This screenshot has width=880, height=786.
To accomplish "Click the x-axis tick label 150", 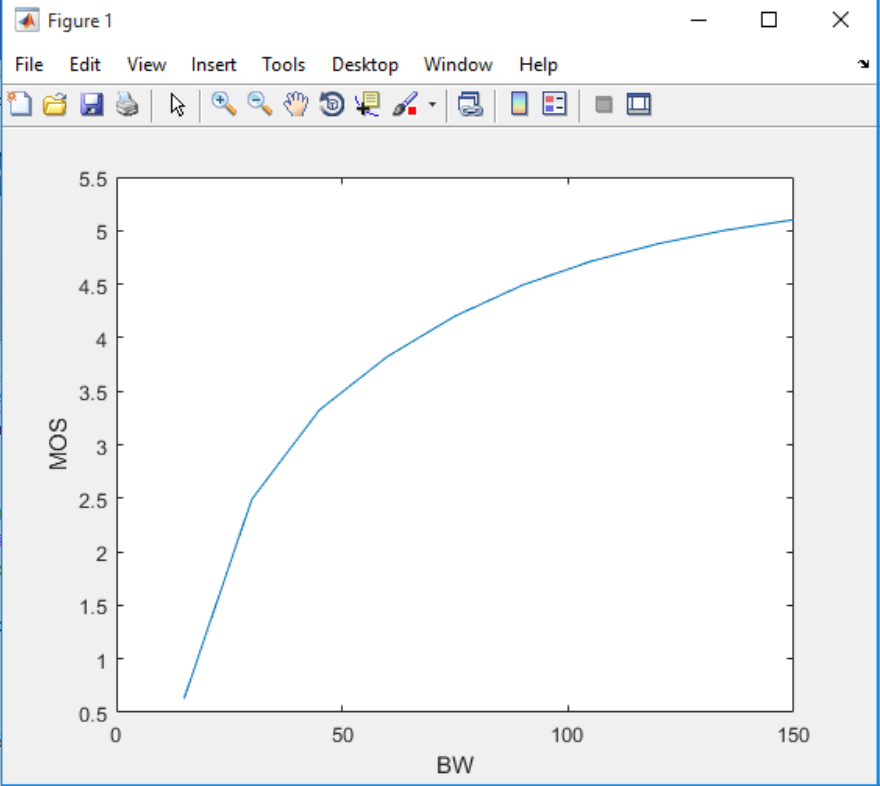I will pos(794,735).
